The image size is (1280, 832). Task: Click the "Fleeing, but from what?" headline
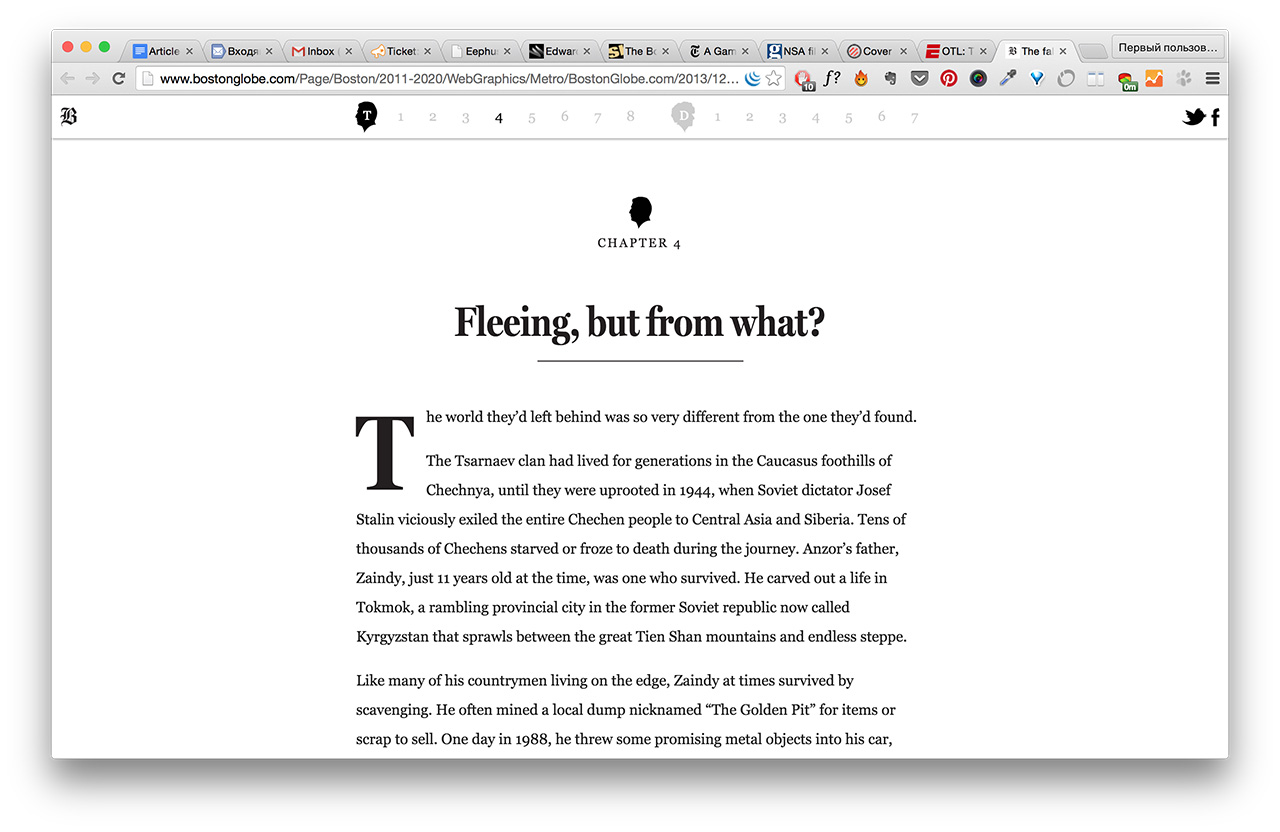point(640,322)
